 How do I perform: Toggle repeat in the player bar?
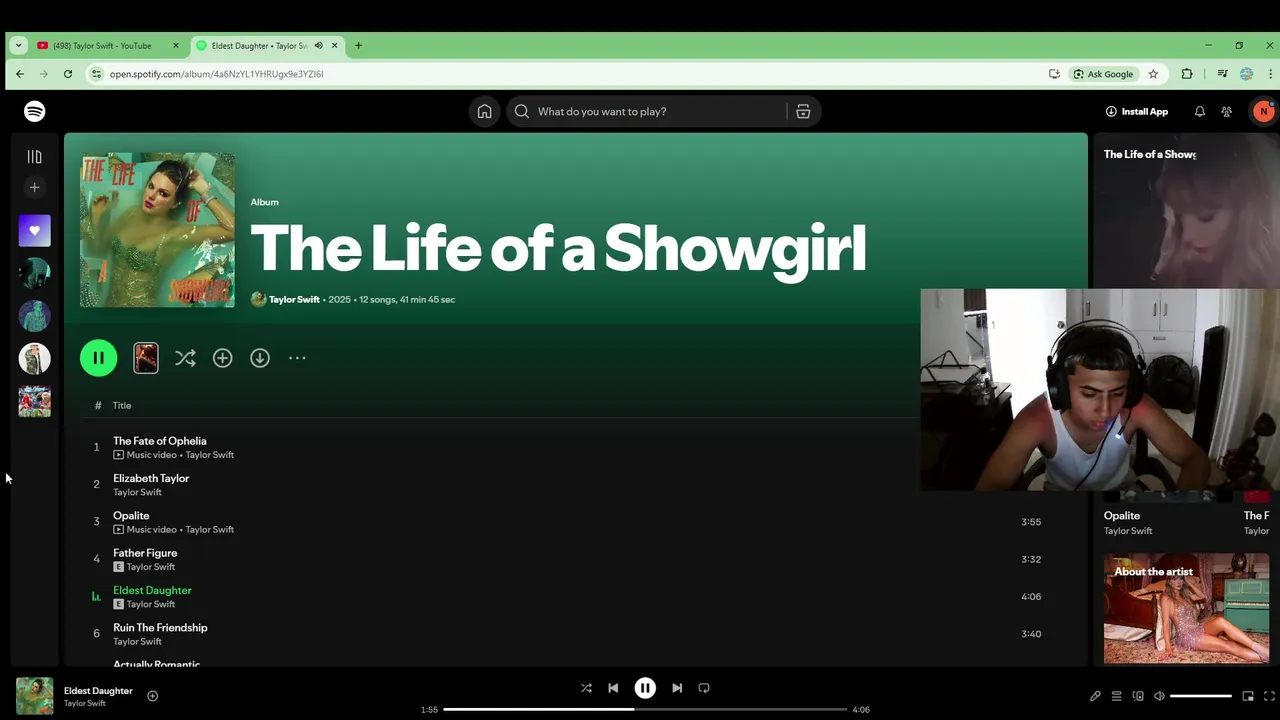[x=704, y=688]
